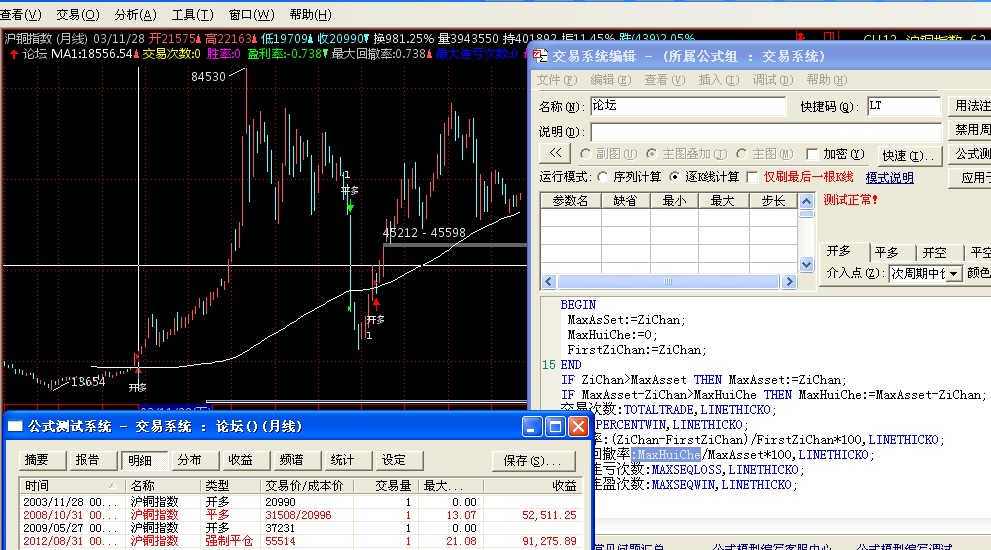
Task: Click the 保存 button in test window
Action: pyautogui.click(x=532, y=460)
